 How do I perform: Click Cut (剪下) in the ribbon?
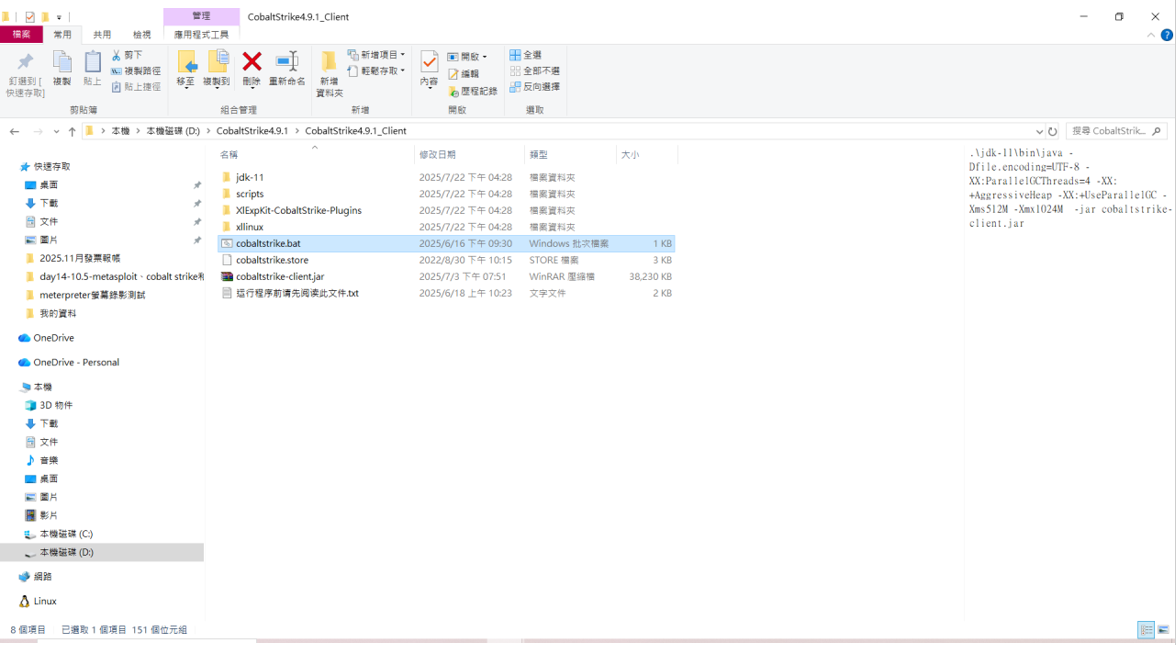127,55
